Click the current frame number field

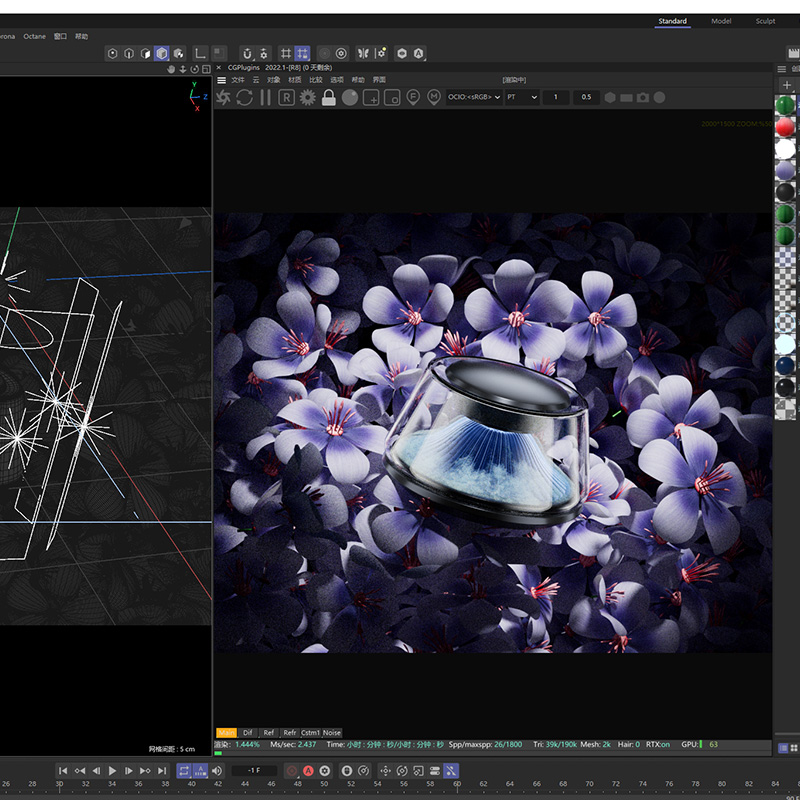[254, 771]
